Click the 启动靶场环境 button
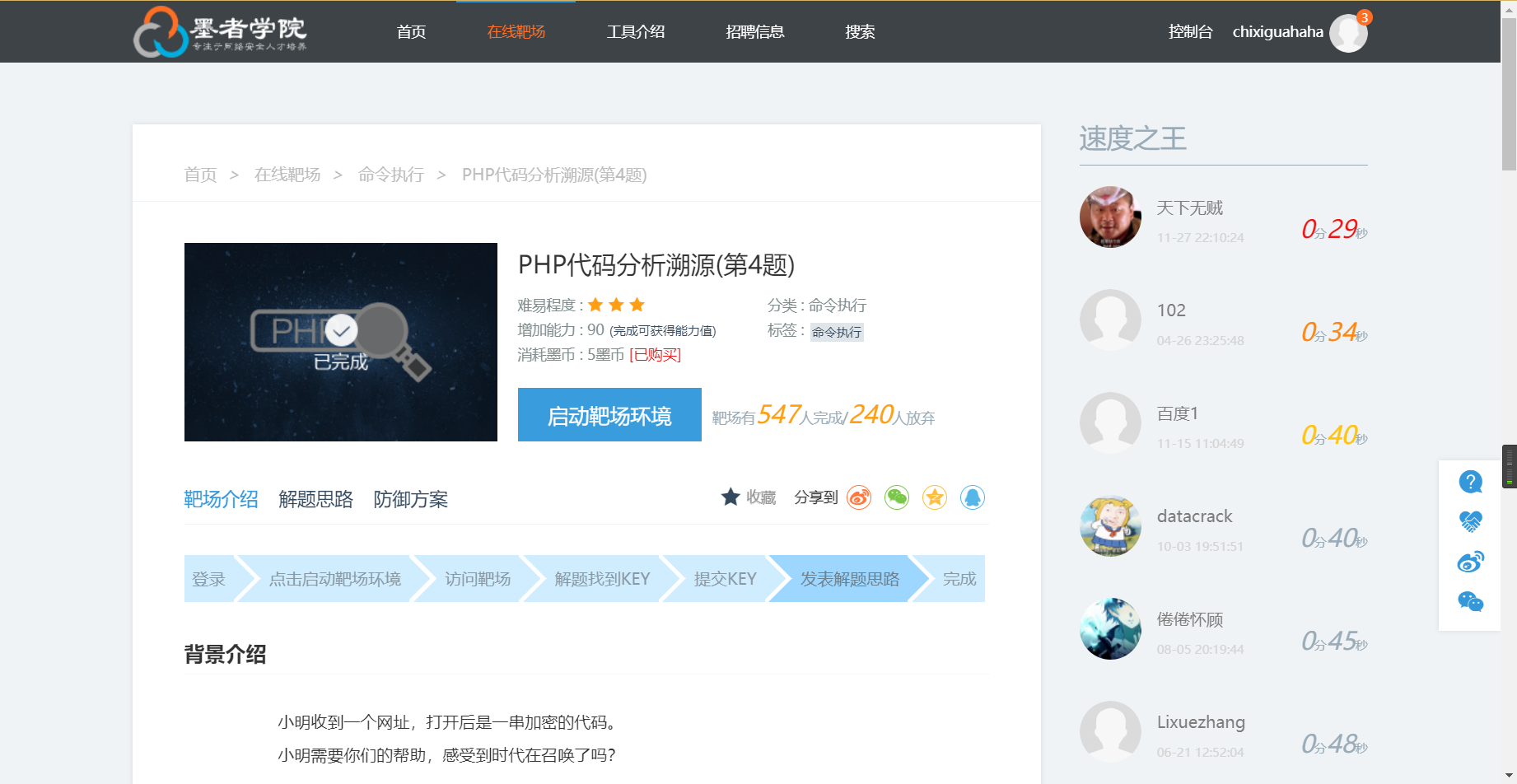Viewport: 1517px width, 784px height. pos(609,414)
